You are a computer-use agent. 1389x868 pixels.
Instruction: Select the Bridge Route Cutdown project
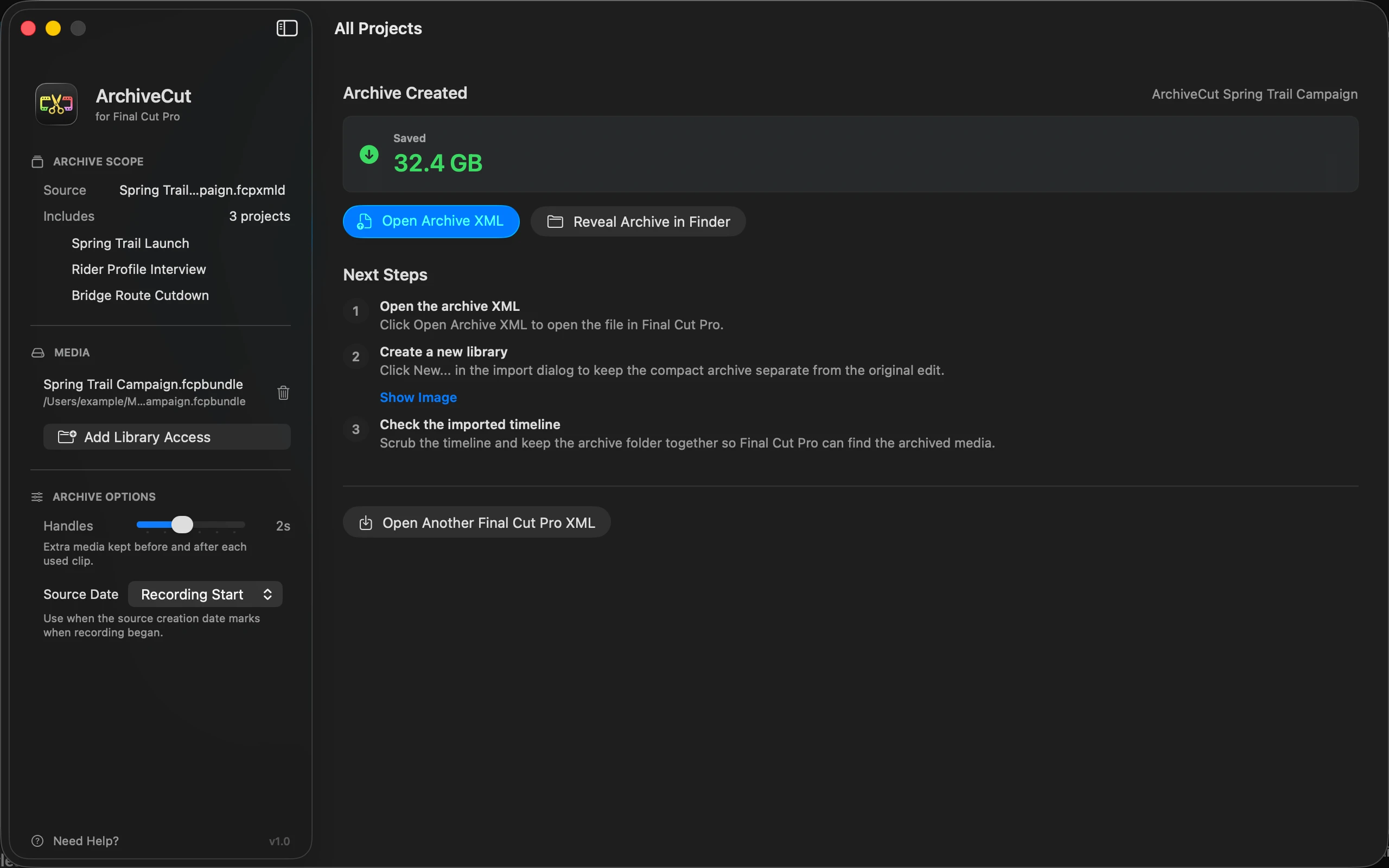click(140, 296)
